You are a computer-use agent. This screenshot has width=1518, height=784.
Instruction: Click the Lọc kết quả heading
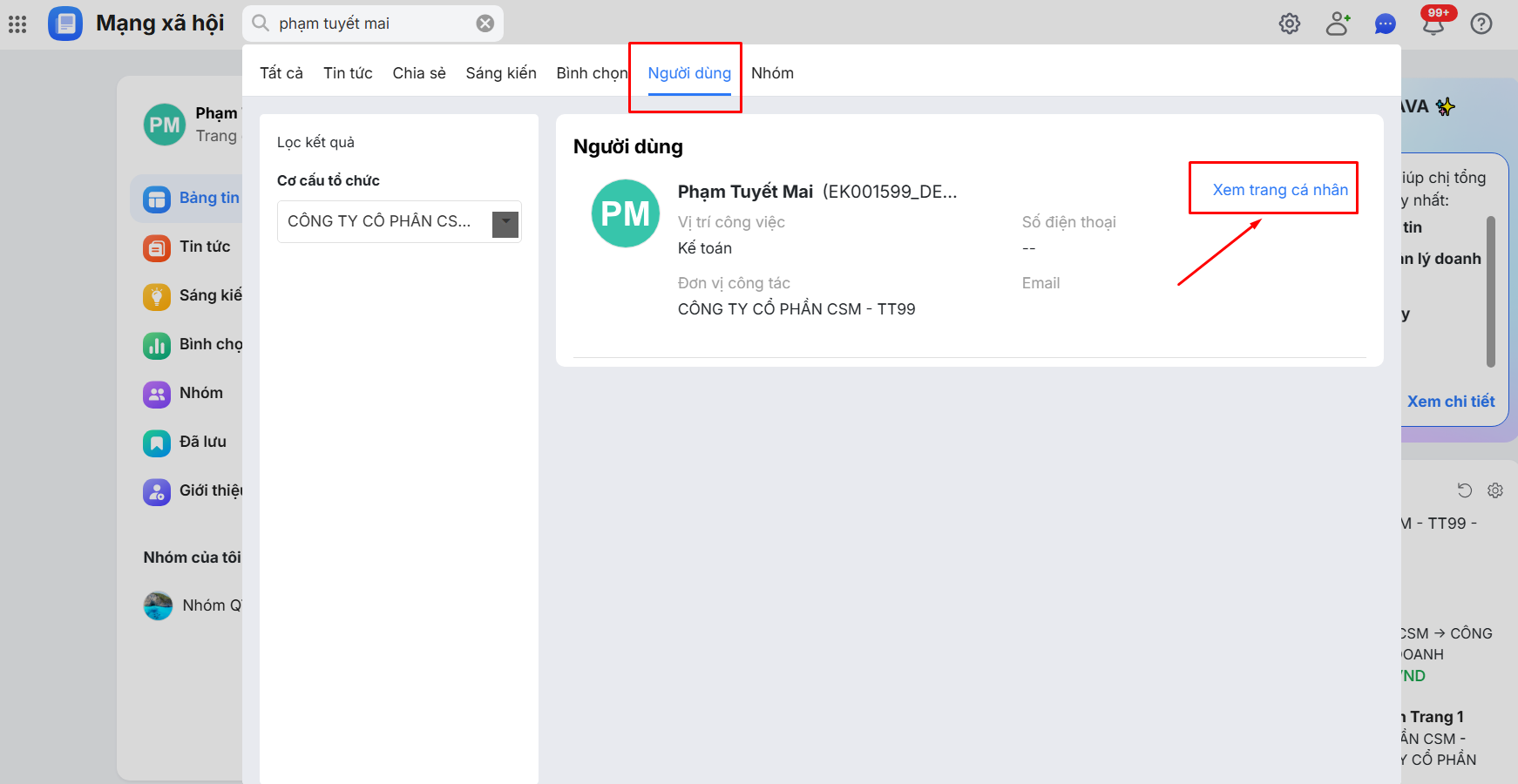pyautogui.click(x=315, y=142)
